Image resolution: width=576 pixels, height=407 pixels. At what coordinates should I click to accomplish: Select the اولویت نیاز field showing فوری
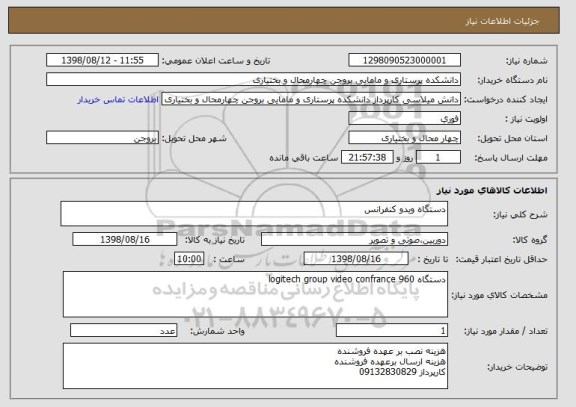(x=404, y=119)
